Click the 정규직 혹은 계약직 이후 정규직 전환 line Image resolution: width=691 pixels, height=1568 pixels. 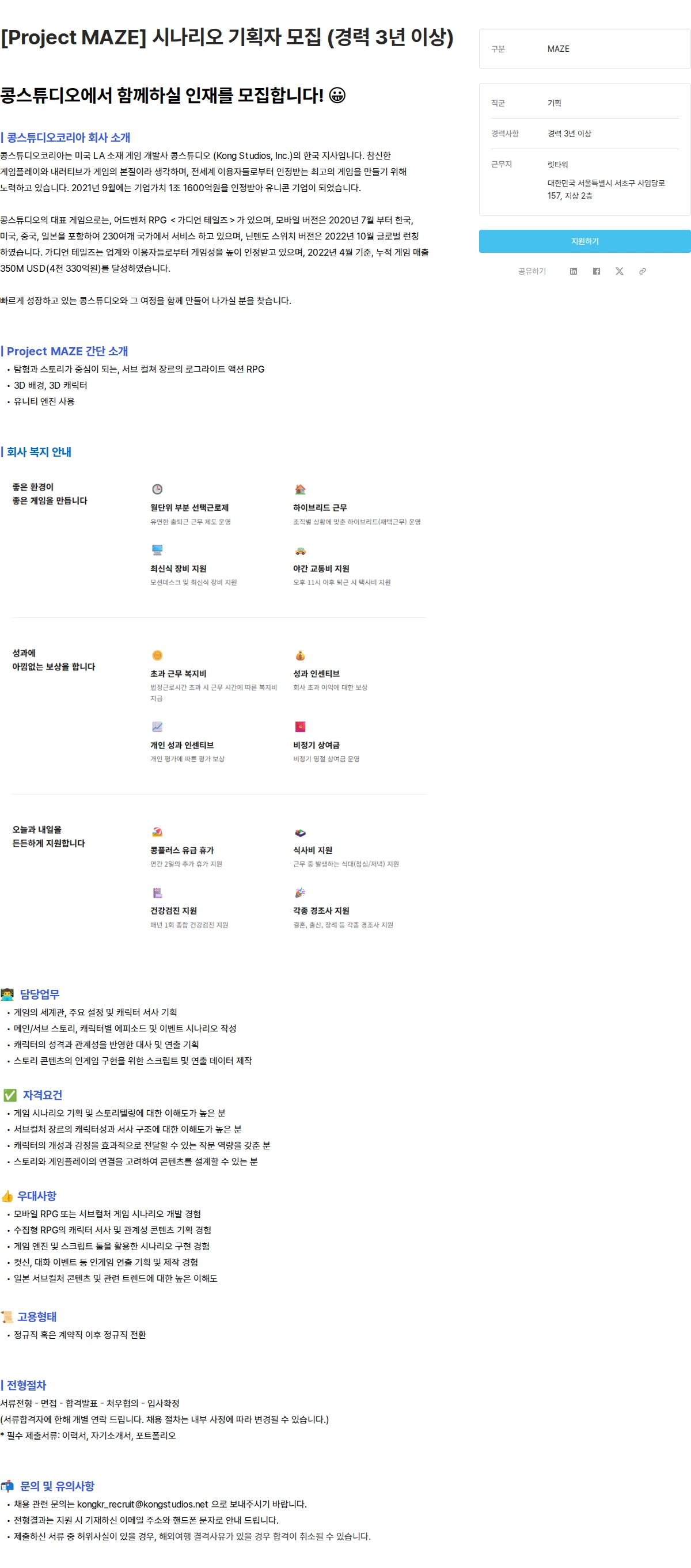(x=80, y=1335)
